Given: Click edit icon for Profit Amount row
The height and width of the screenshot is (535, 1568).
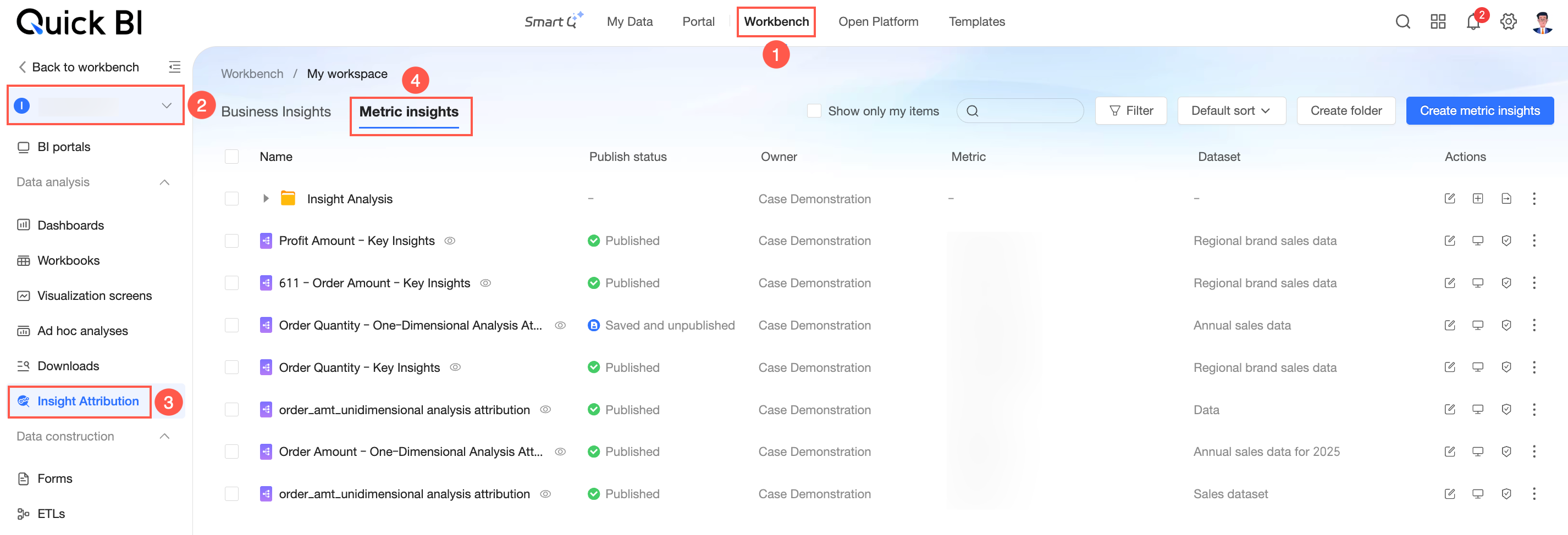Looking at the screenshot, I should 1449,241.
